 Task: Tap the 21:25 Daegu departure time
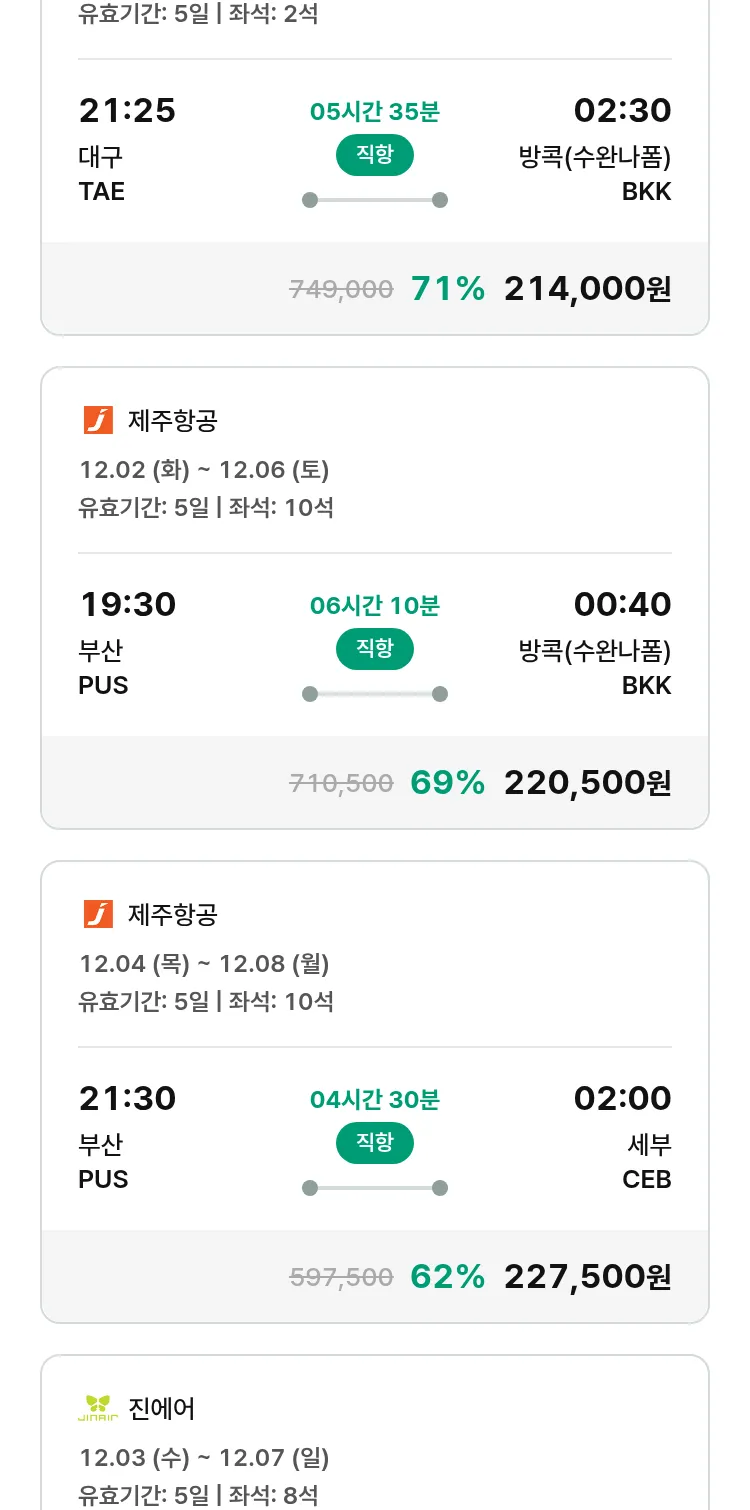[x=127, y=110]
